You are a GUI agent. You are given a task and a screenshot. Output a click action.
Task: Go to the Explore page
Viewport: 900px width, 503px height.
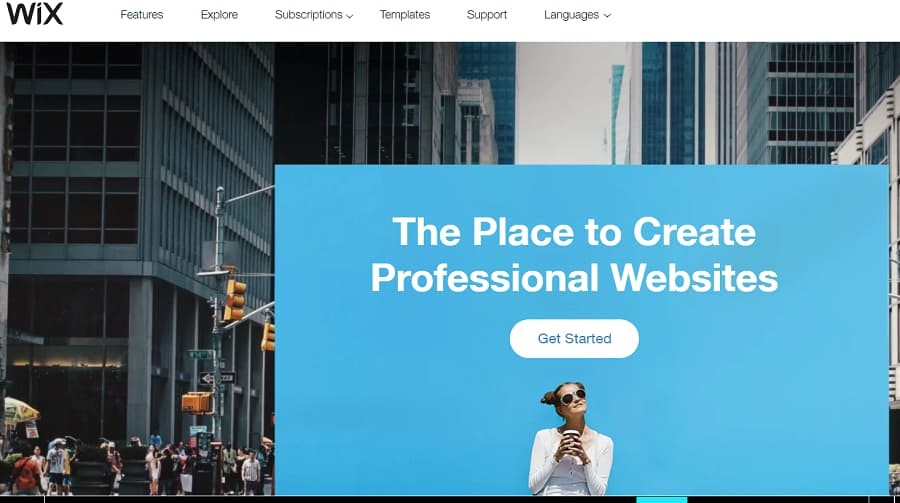coord(219,15)
